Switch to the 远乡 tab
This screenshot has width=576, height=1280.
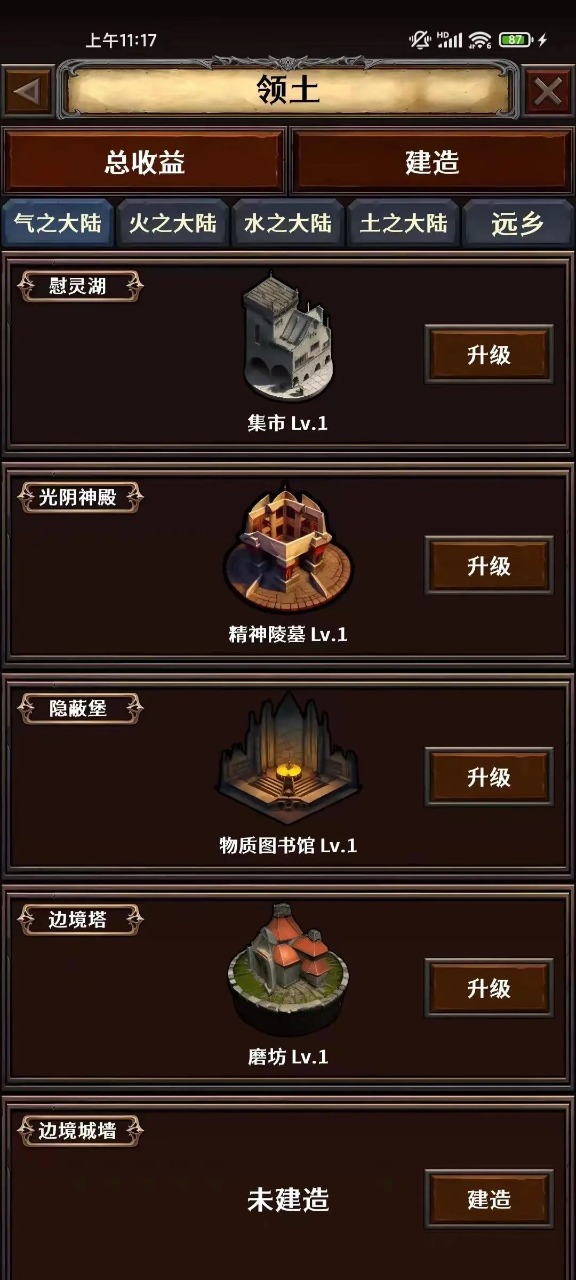coord(518,223)
